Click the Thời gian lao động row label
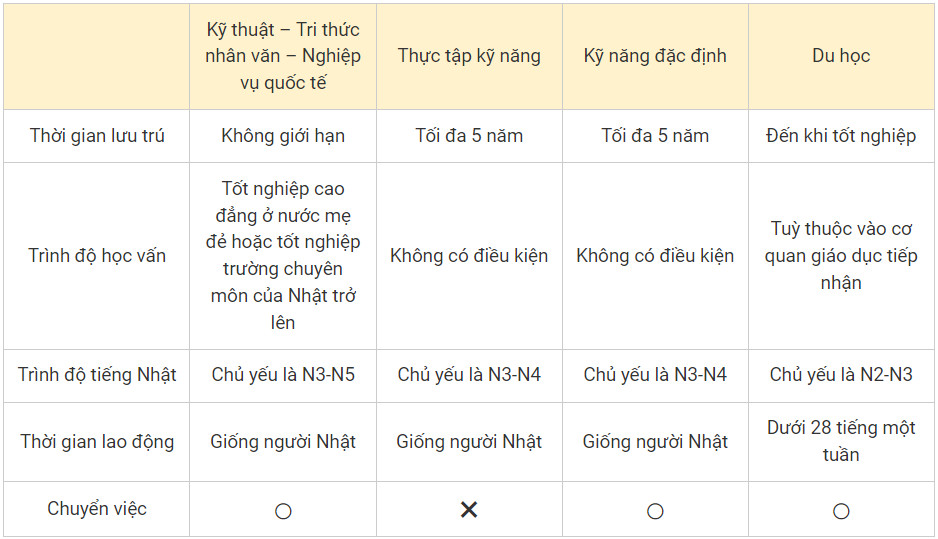938x539 pixels. [x=97, y=441]
